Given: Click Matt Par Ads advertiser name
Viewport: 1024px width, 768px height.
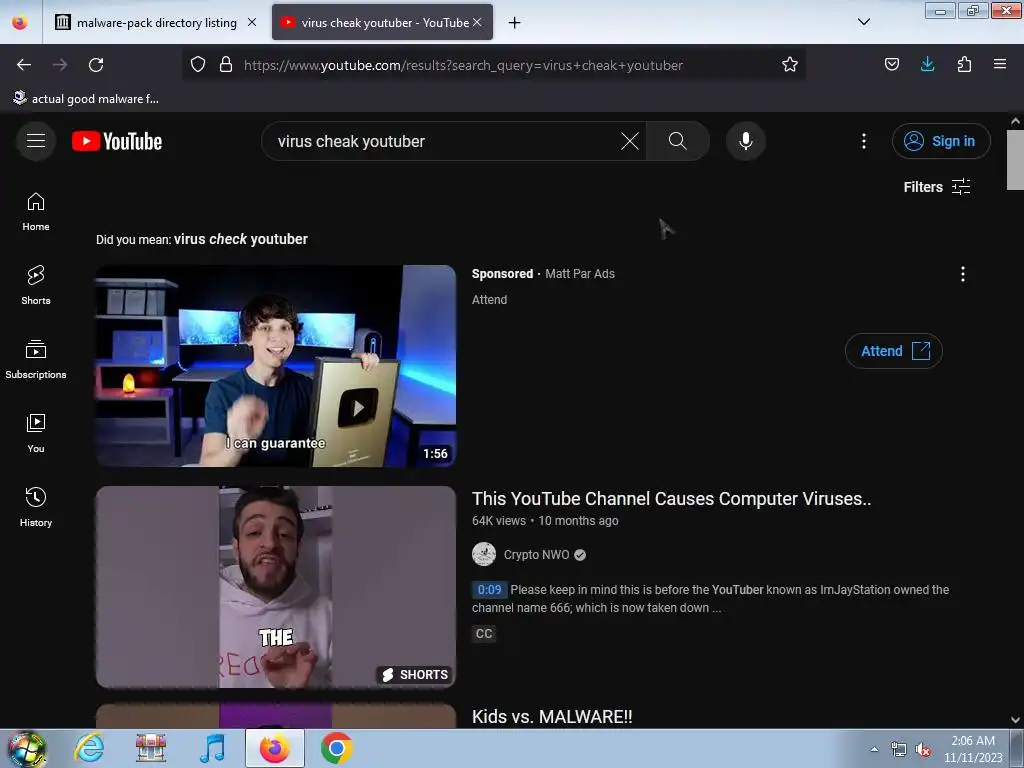Looking at the screenshot, I should 580,274.
